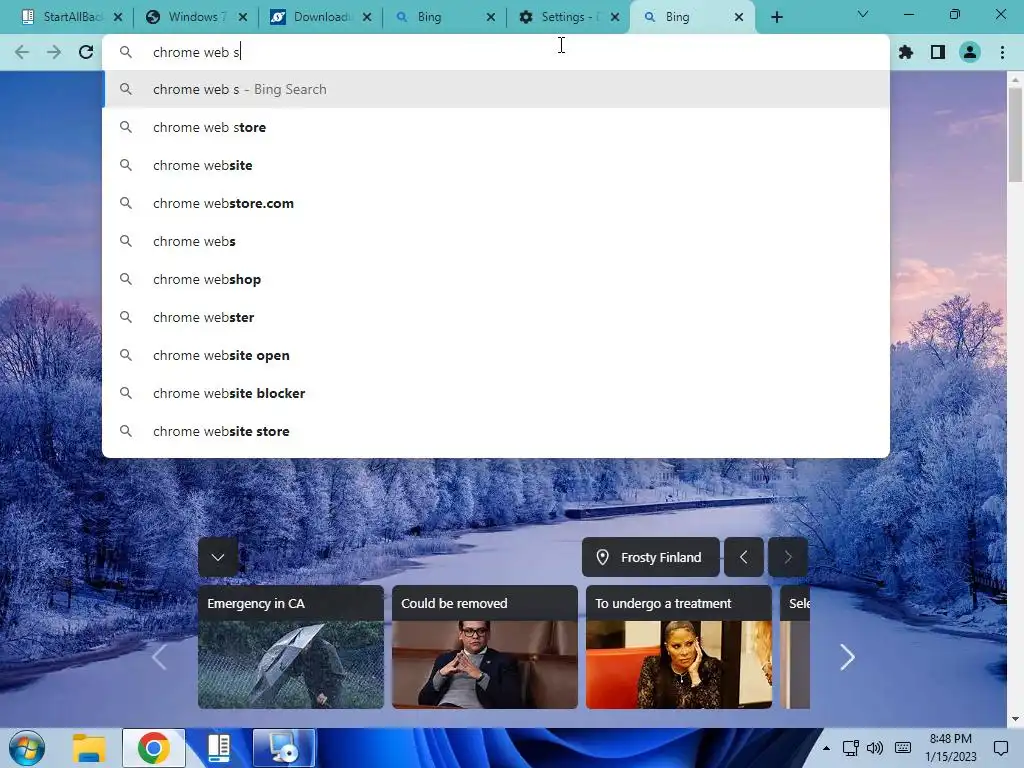The image size is (1024, 768).
Task: Open the installer taskbar icon
Action: tap(284, 748)
